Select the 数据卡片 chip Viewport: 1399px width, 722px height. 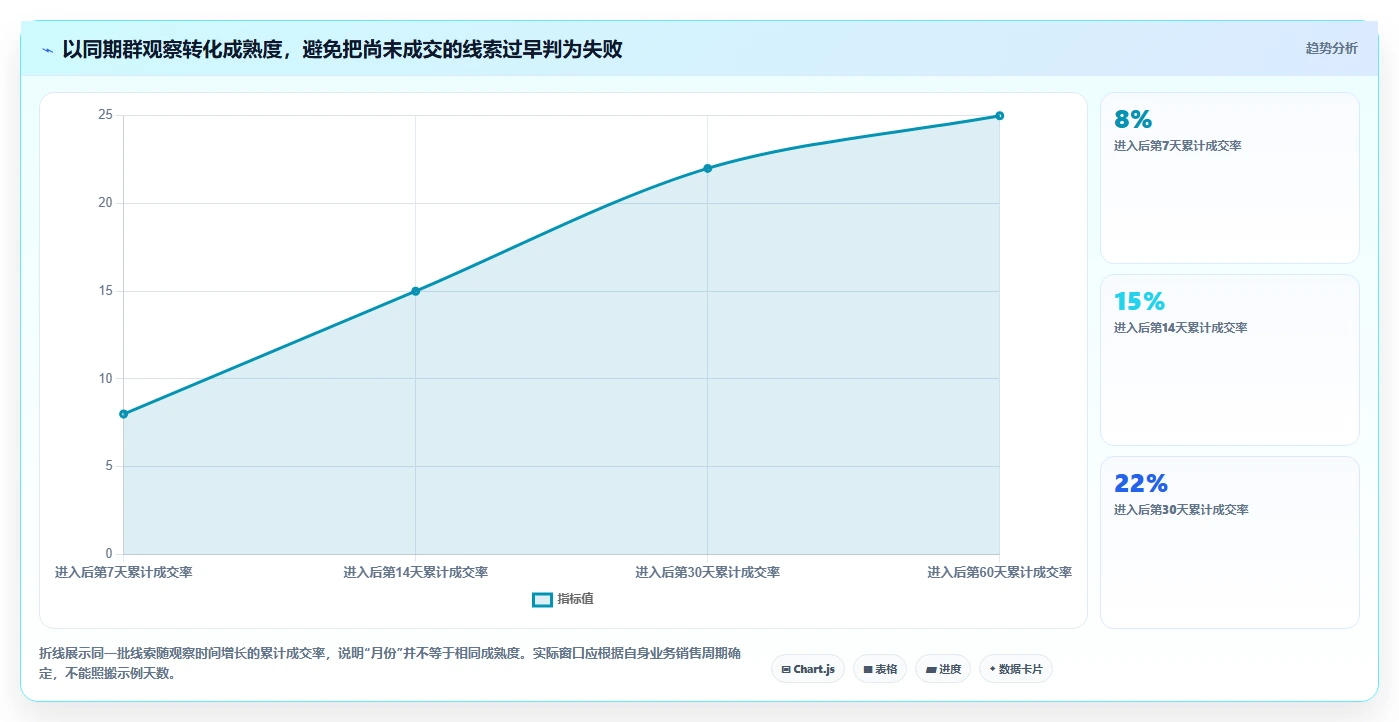pos(1016,669)
